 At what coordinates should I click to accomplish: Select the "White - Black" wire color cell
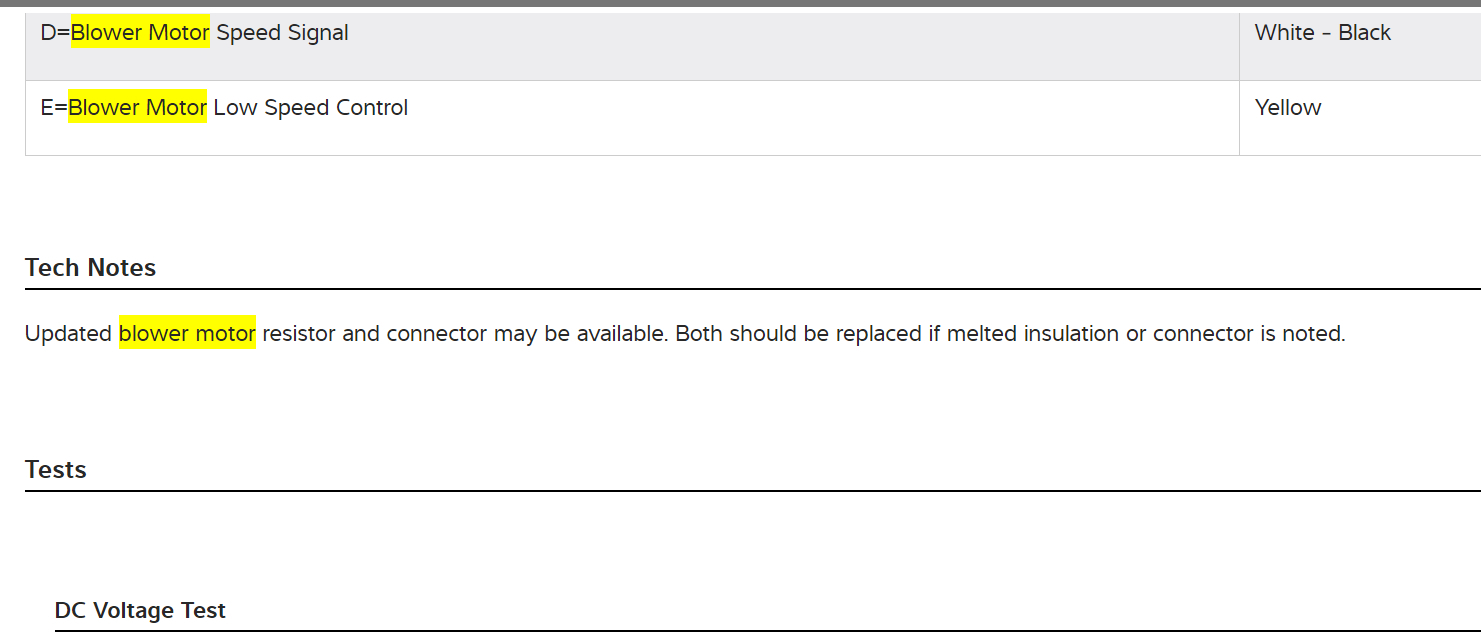1322,33
